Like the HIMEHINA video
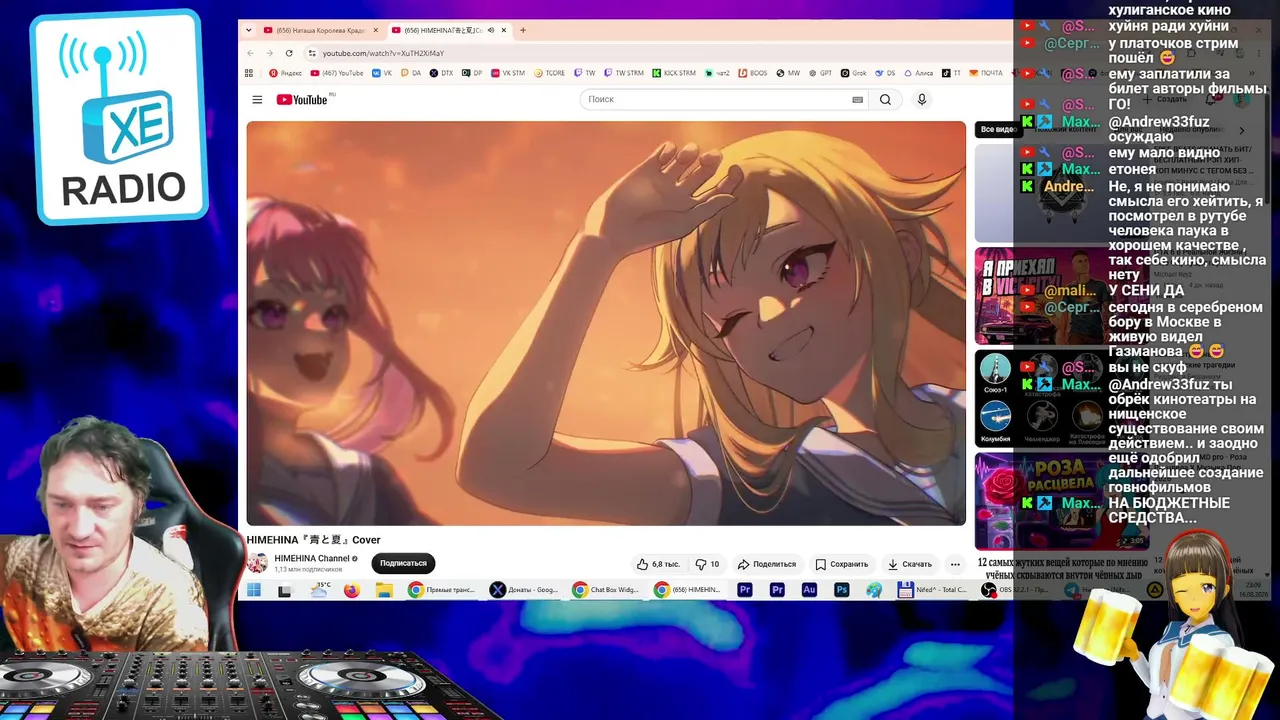The height and width of the screenshot is (720, 1280). (658, 564)
